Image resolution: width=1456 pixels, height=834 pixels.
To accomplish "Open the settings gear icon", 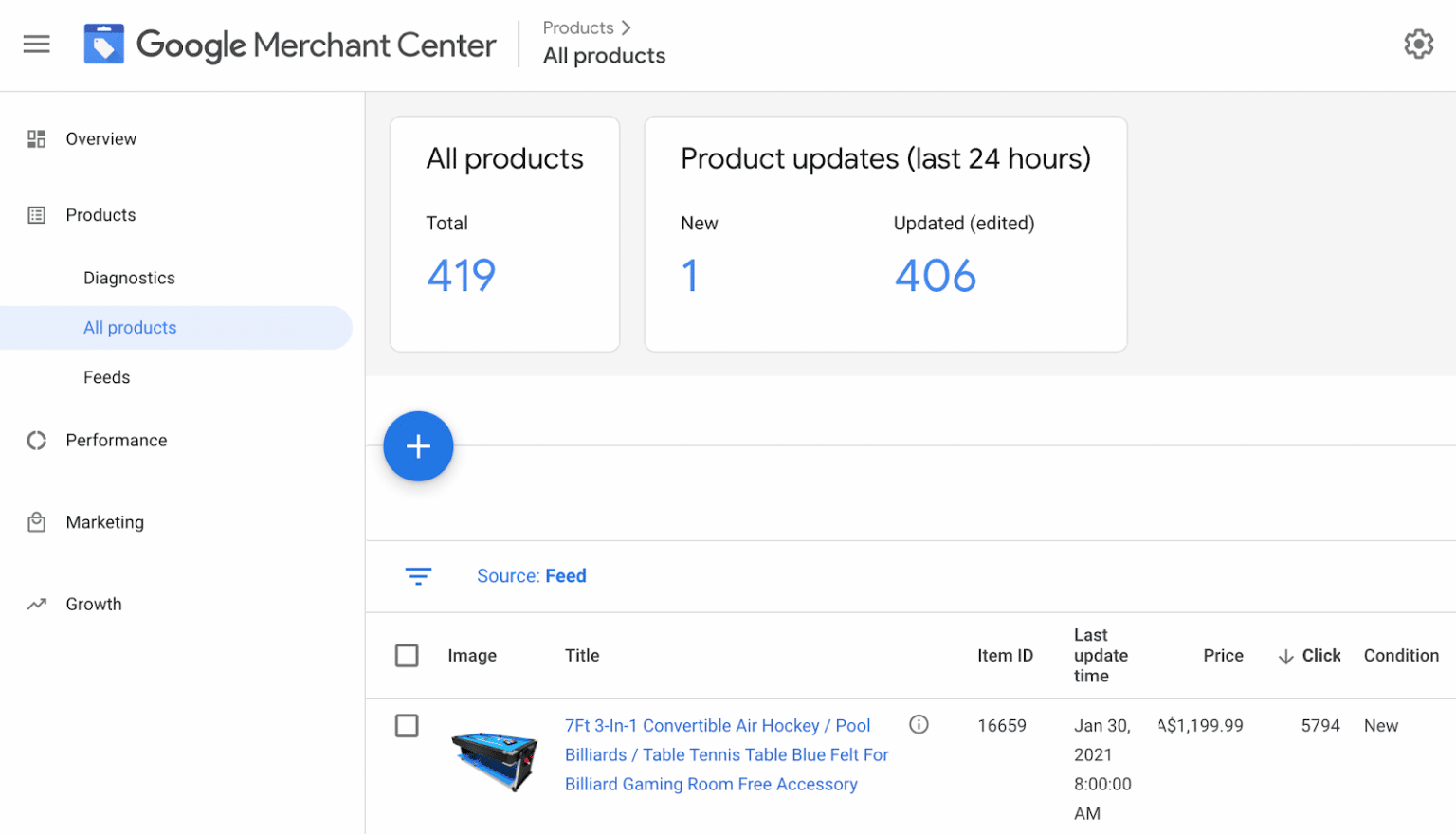I will (x=1418, y=44).
